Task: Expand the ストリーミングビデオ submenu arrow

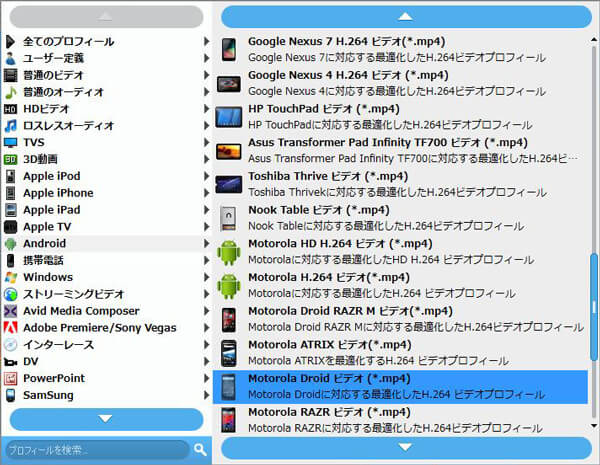Action: 206,295
